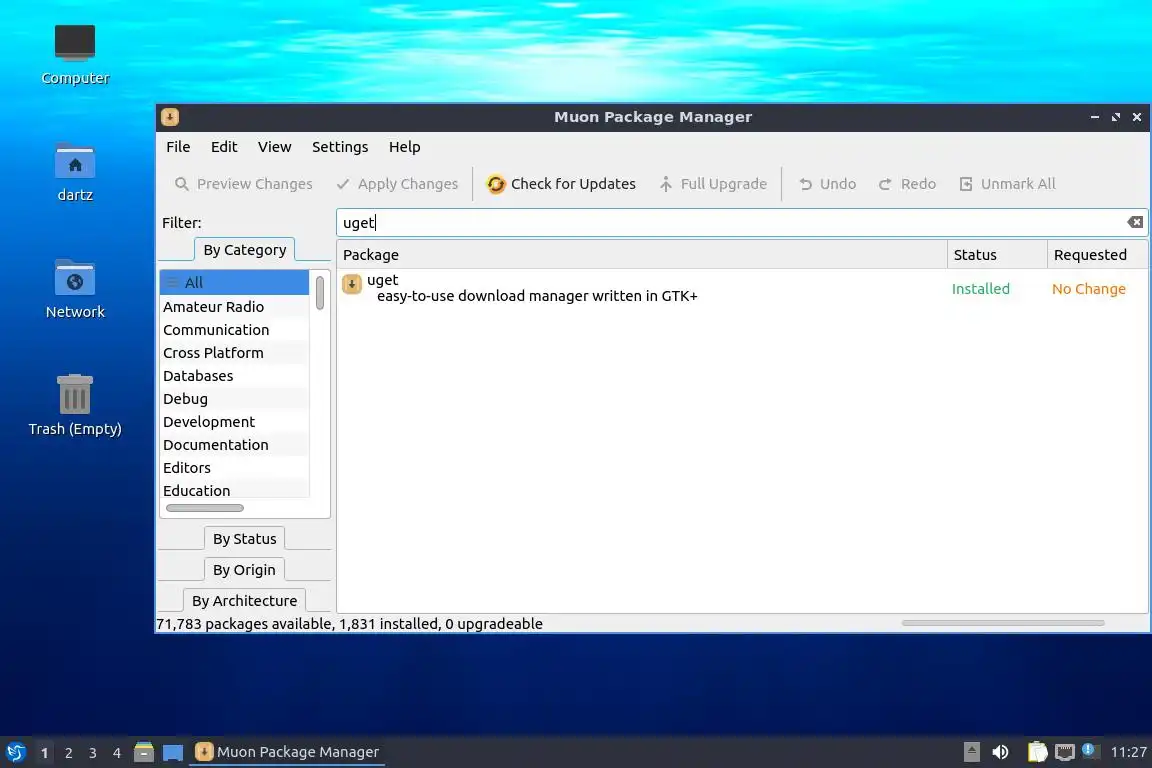Screen dimensions: 1152x768
Task: Switch to workspace 1
Action: 44,753
